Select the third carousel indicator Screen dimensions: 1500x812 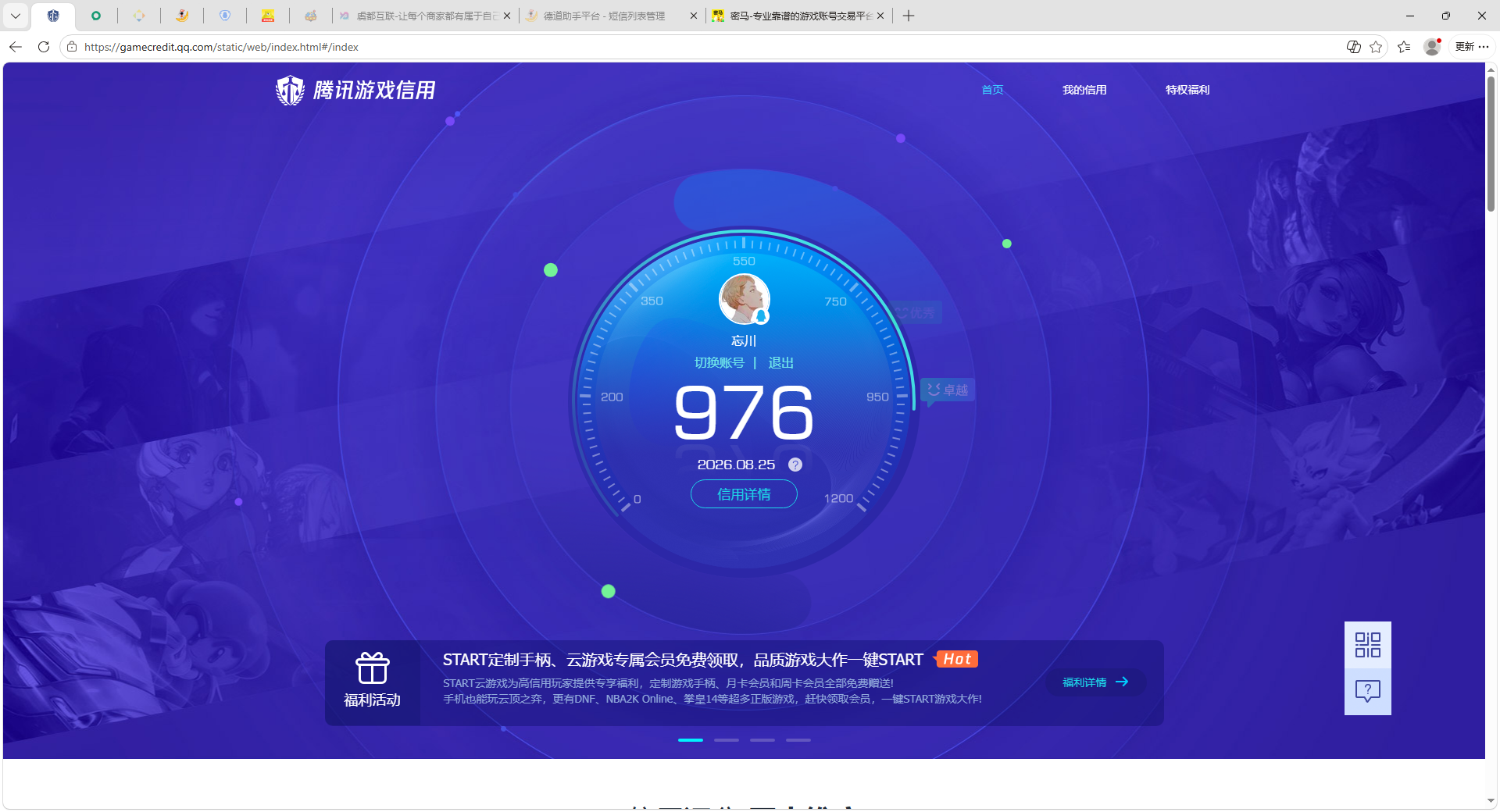pos(762,740)
